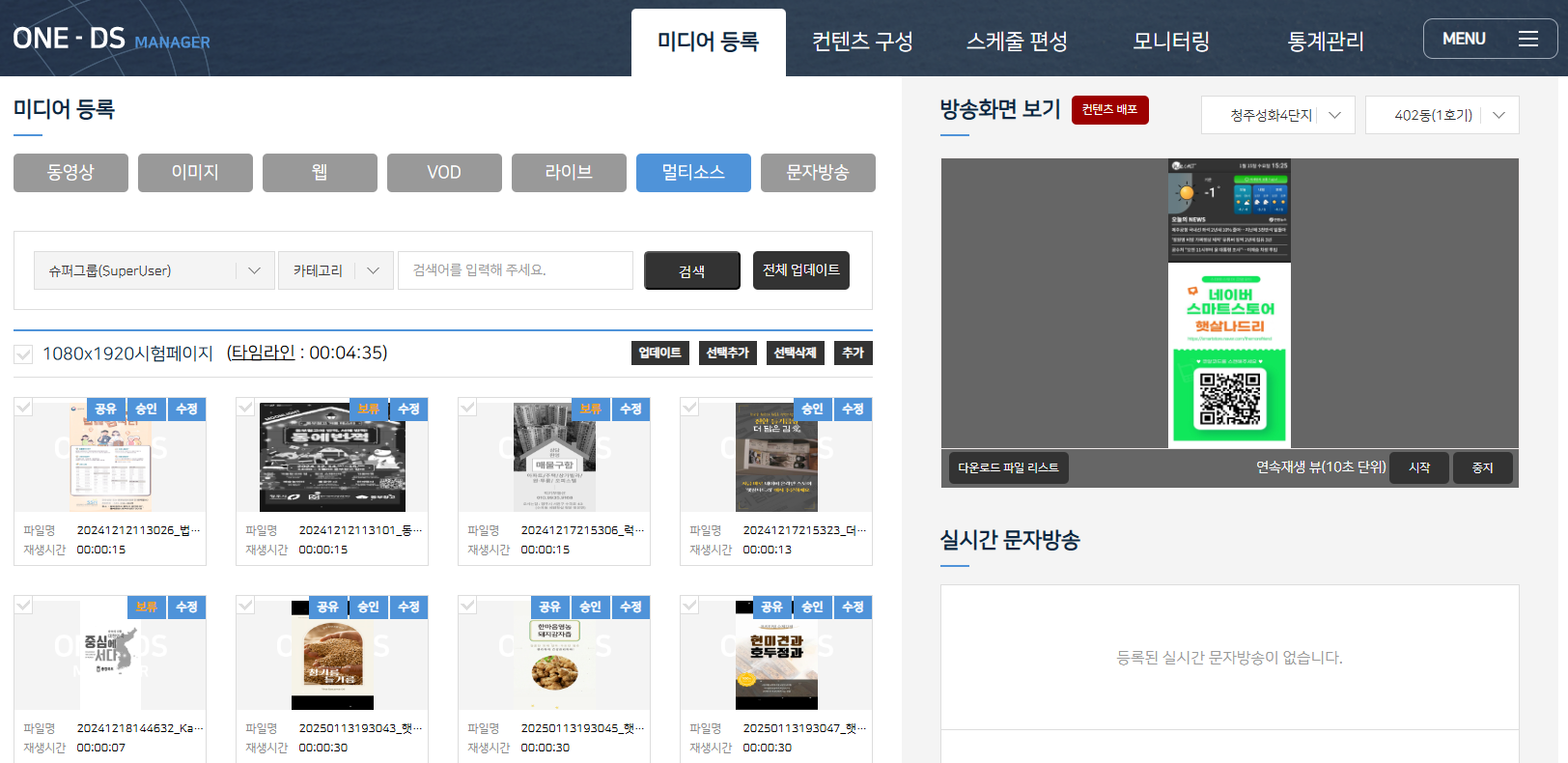This screenshot has height=763, width=1568.
Task: Open thumbnail of file 20250113193045
Action: (x=554, y=656)
